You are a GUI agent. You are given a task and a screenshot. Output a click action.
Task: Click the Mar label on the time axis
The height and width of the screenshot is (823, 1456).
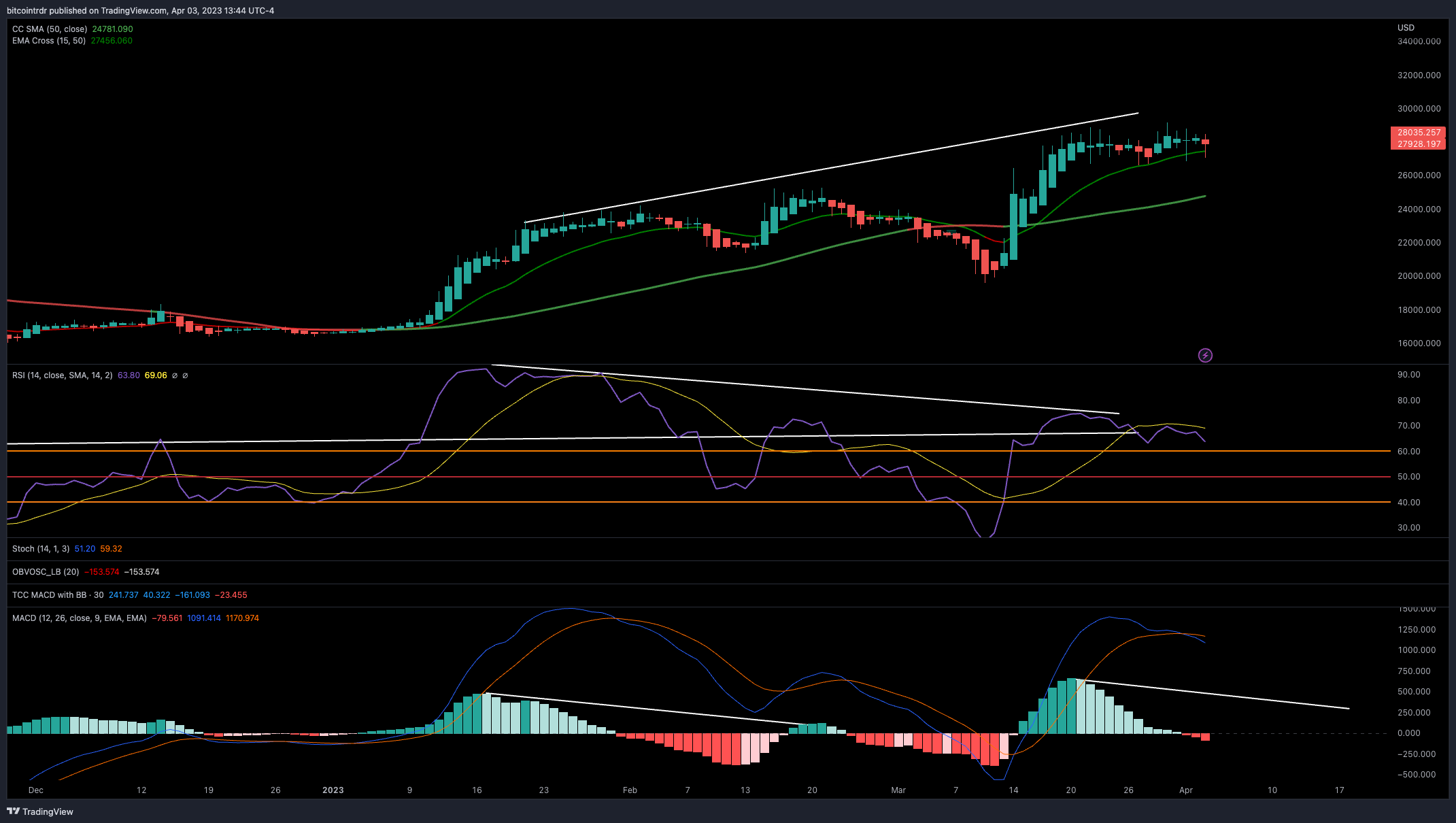(x=898, y=790)
